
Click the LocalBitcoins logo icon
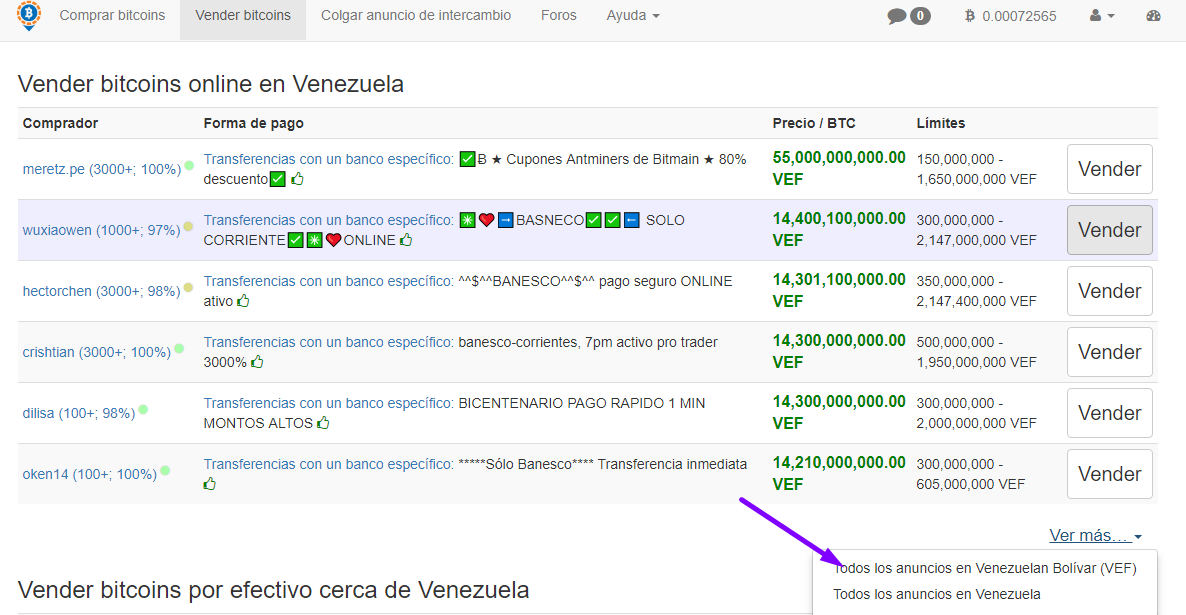point(29,15)
